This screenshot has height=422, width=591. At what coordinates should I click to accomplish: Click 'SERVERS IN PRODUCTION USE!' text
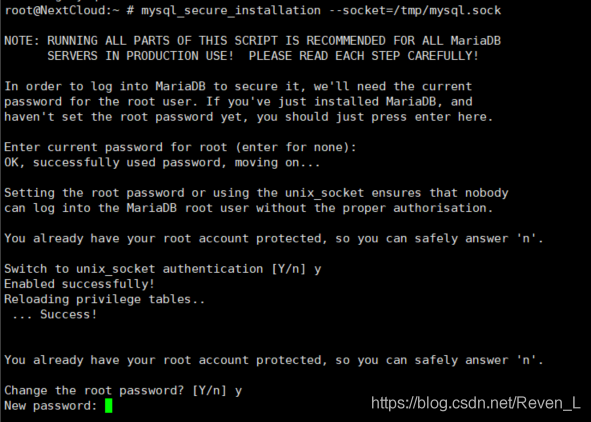tap(141, 56)
